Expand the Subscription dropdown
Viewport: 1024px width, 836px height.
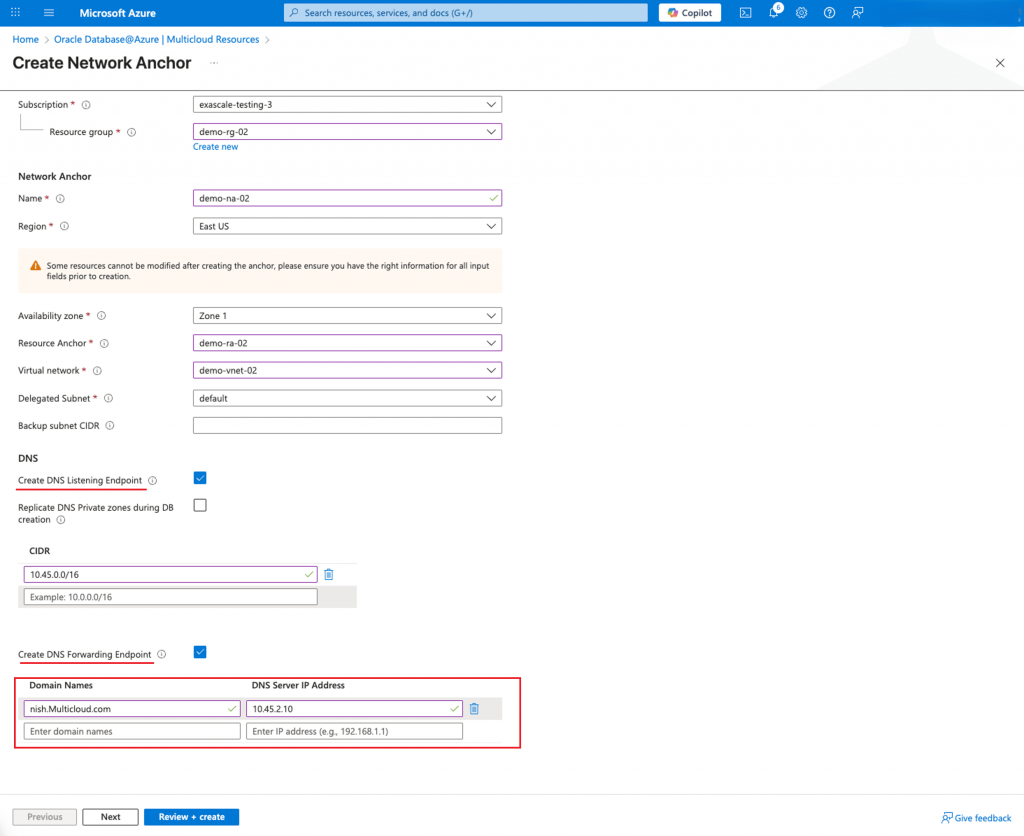[x=346, y=104]
